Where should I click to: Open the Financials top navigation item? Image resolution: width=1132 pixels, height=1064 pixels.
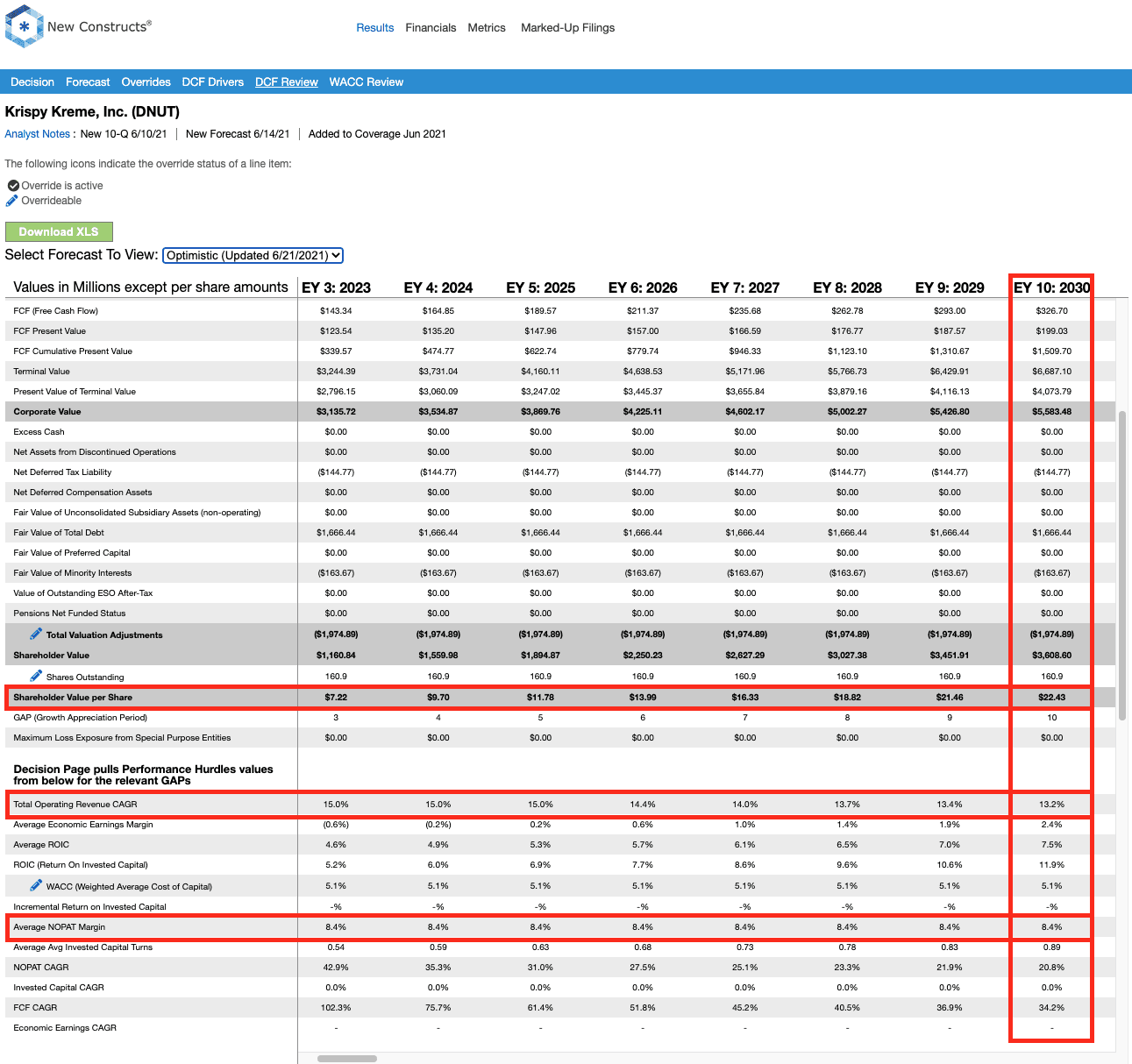point(431,28)
